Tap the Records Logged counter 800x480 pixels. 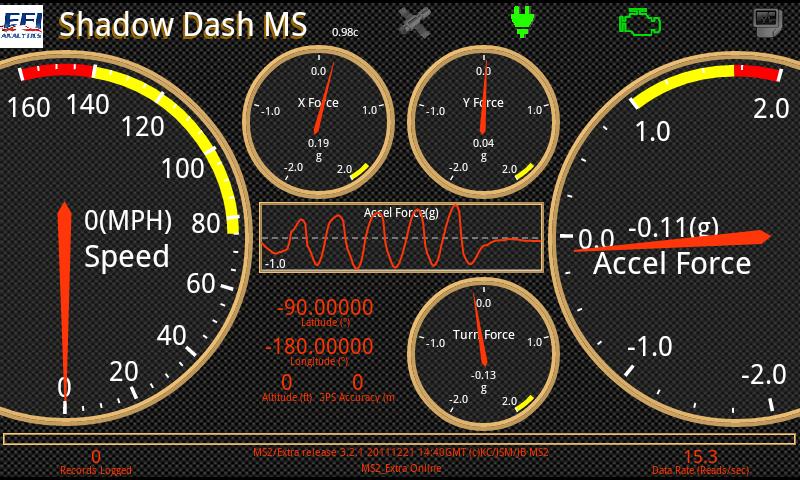pyautogui.click(x=96, y=462)
